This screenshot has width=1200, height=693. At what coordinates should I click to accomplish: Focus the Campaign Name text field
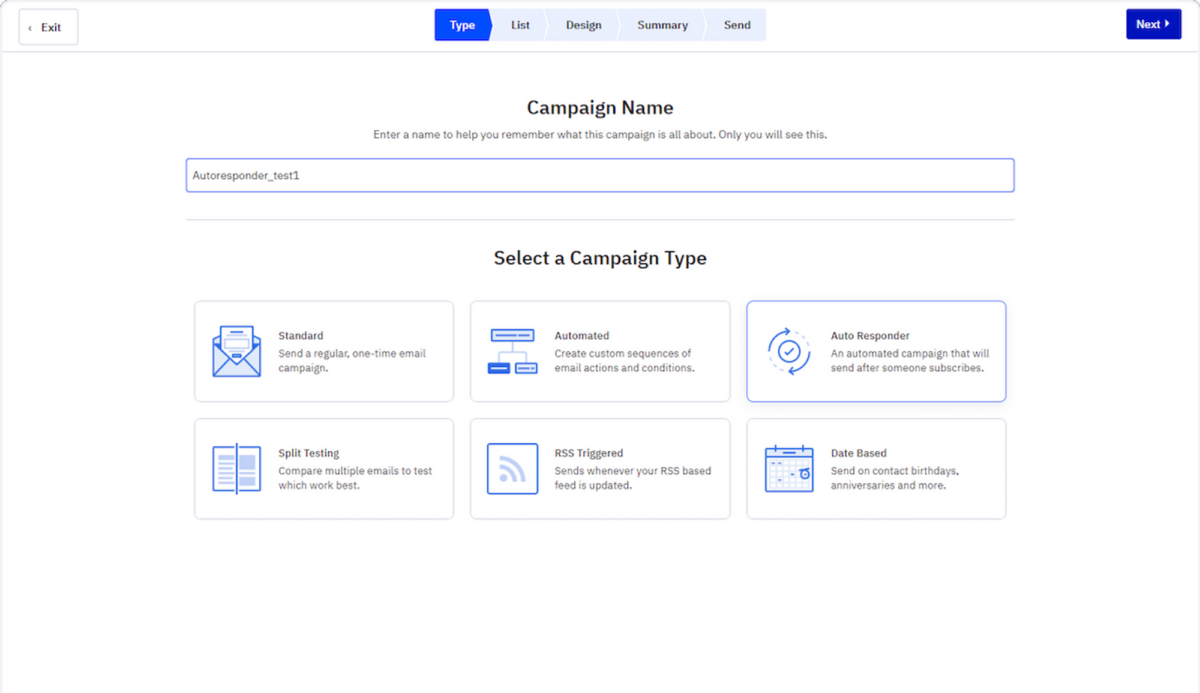click(x=600, y=175)
